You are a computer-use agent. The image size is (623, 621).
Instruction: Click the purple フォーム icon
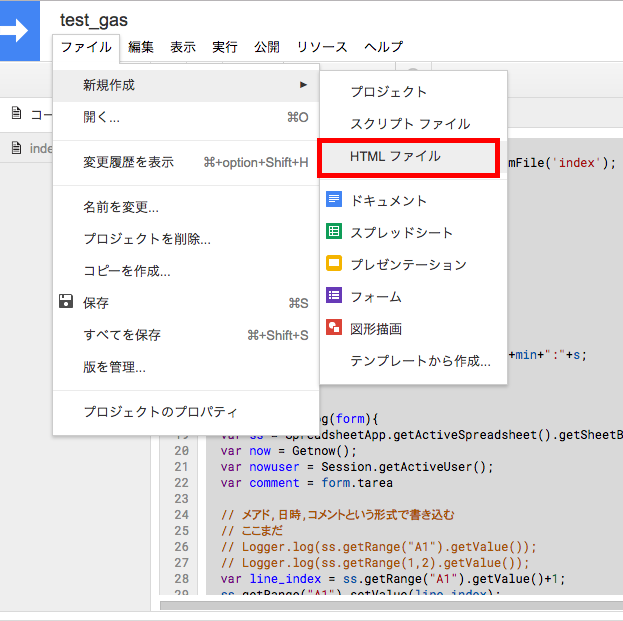(334, 295)
